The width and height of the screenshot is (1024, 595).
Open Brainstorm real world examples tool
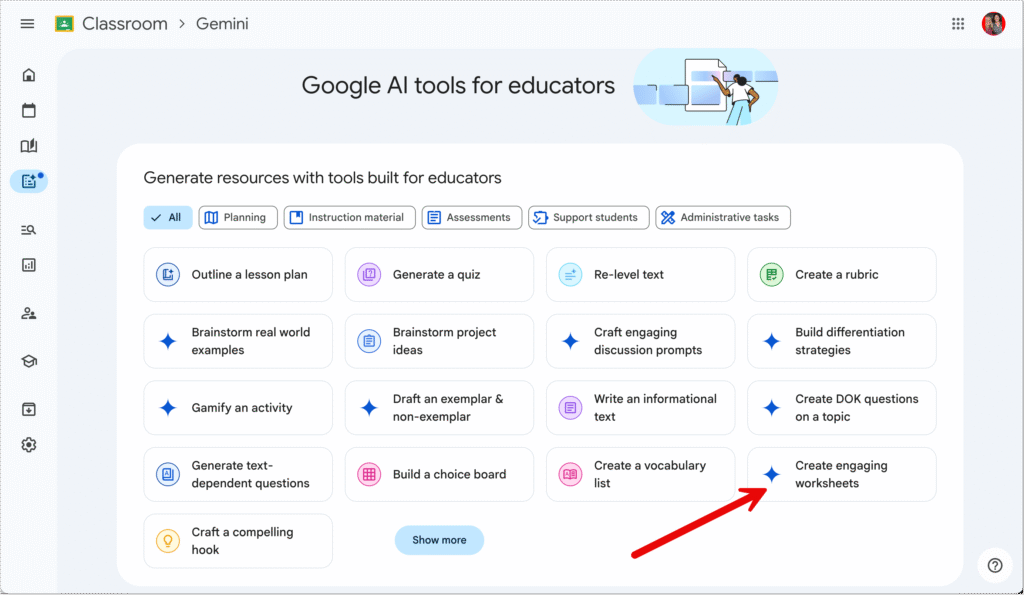tap(238, 341)
